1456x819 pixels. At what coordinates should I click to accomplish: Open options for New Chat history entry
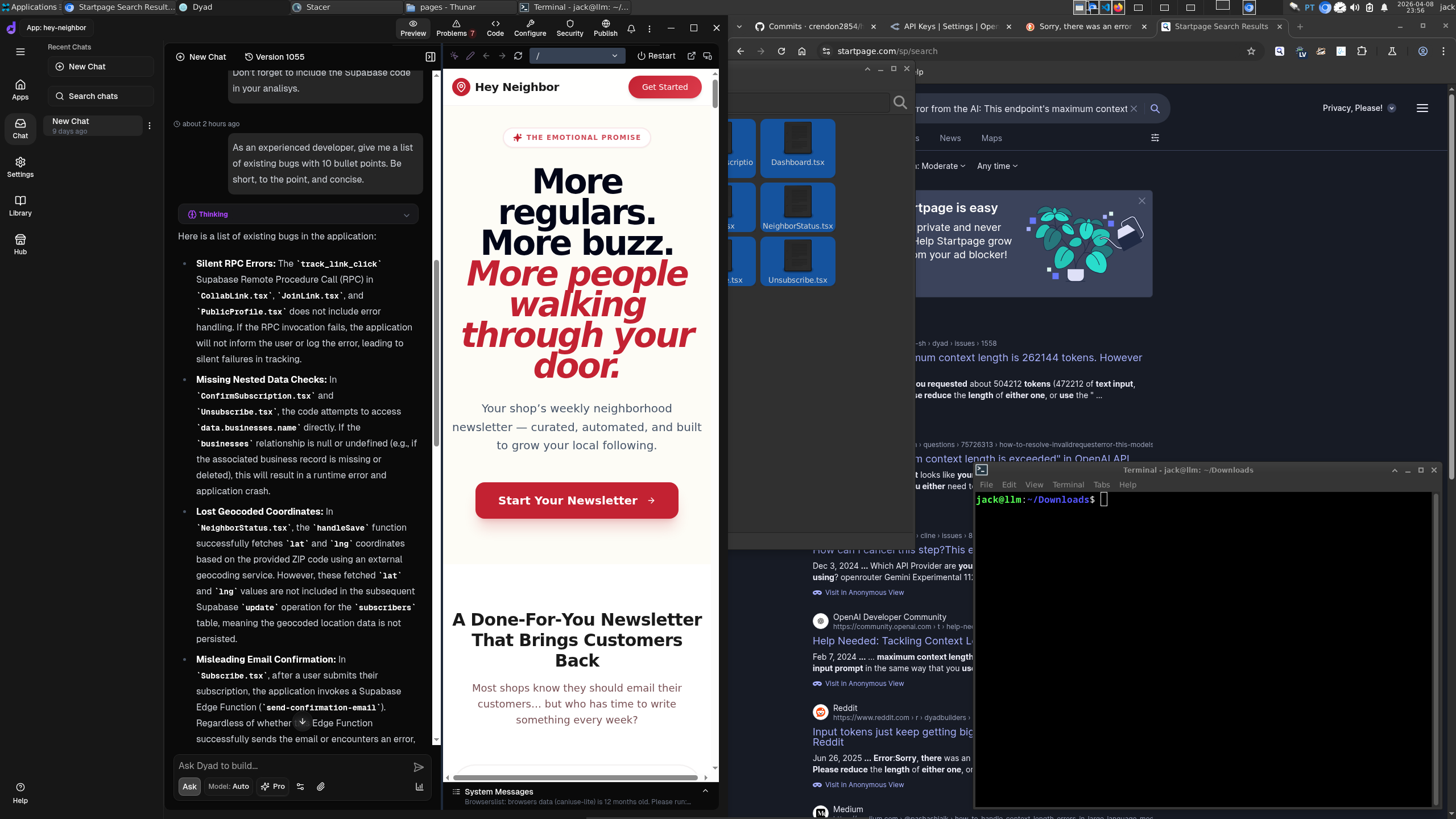(150, 126)
